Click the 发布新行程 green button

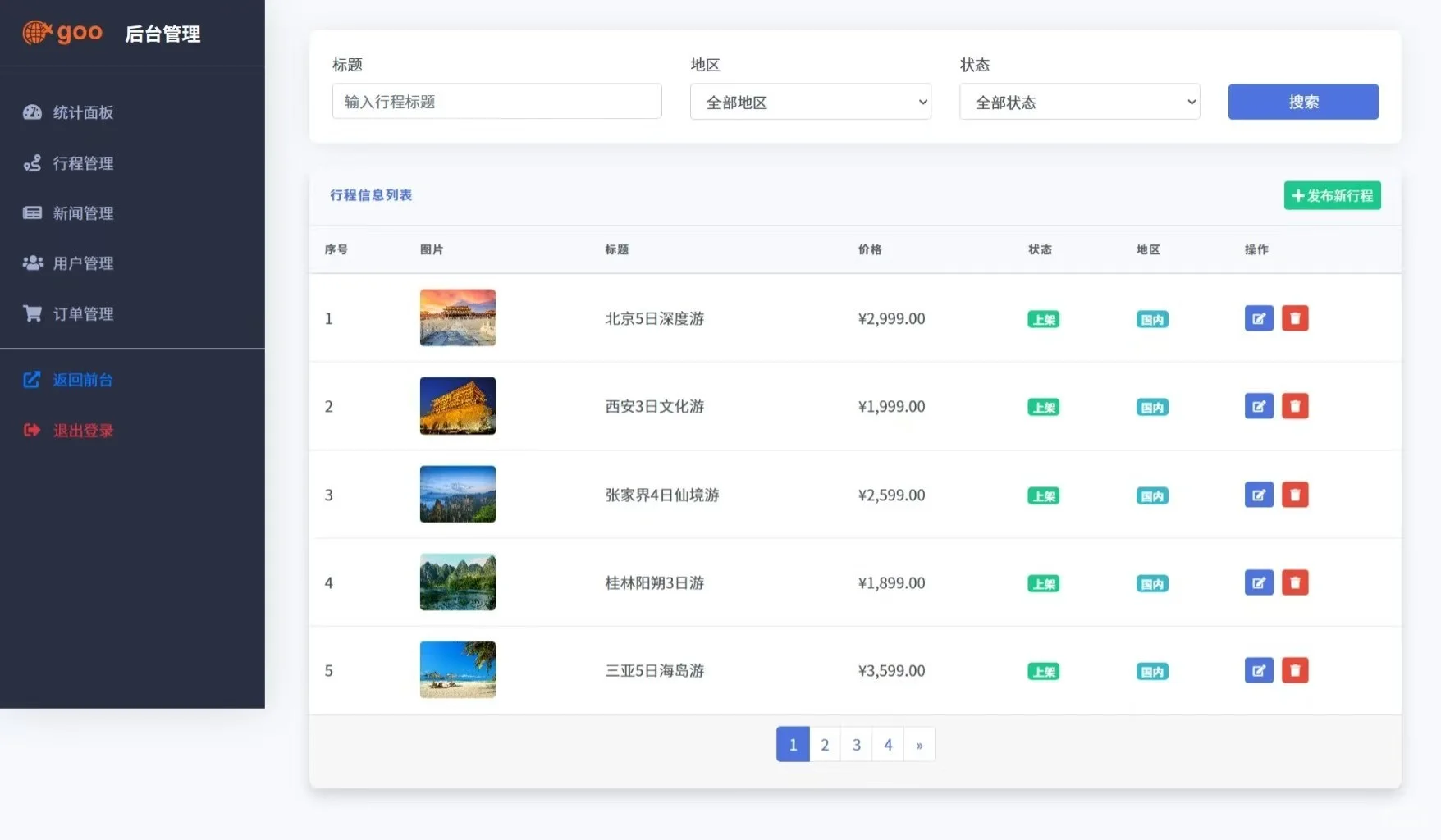1332,195
